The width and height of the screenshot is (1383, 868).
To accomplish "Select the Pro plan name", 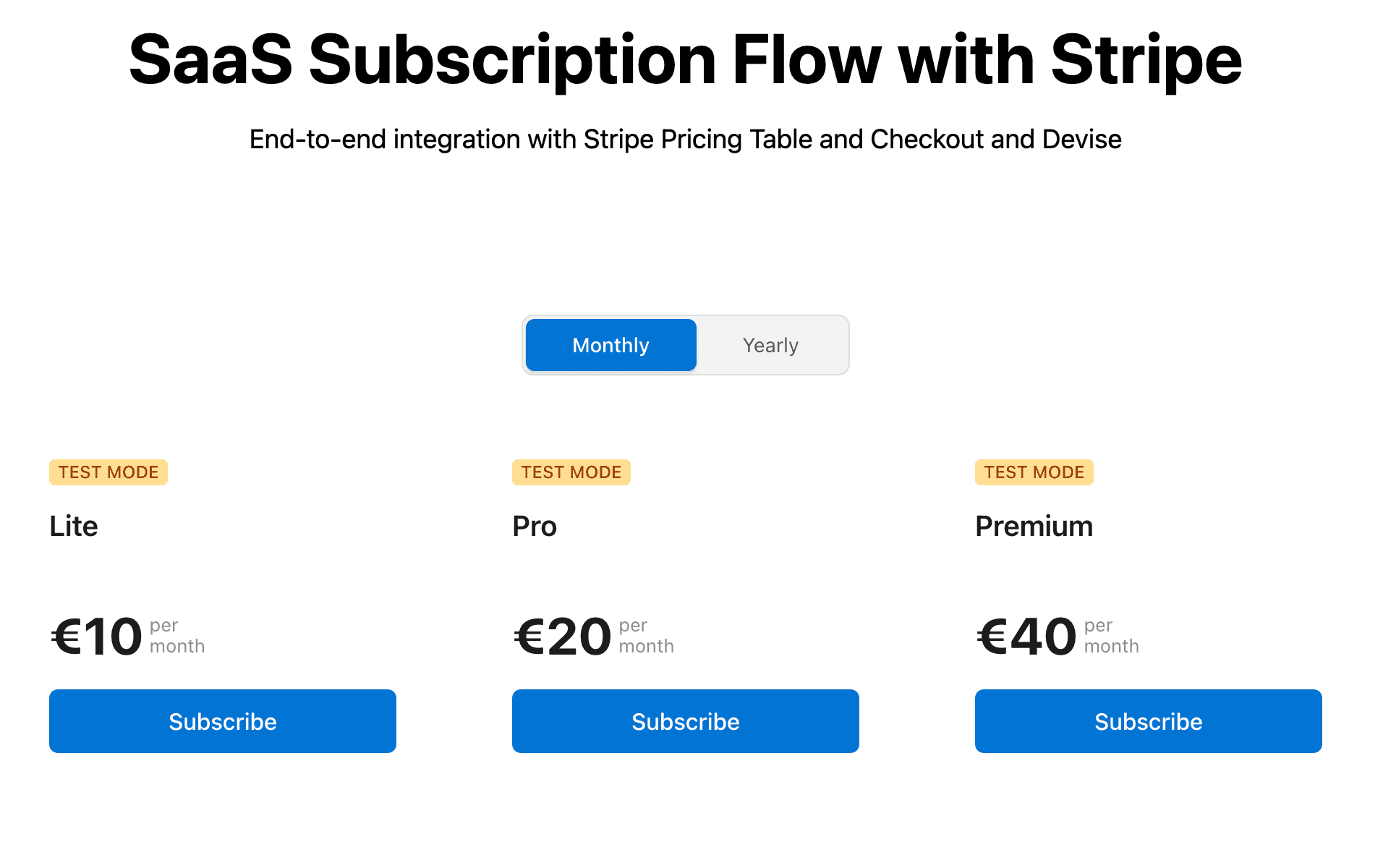I will tap(535, 527).
